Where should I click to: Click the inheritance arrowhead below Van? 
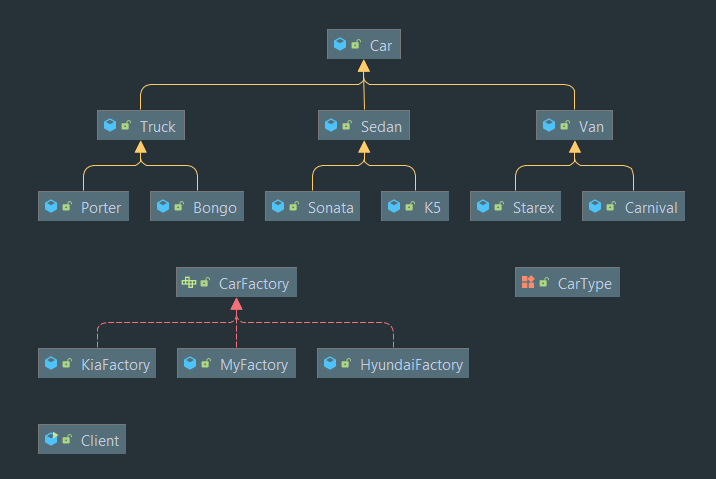574,147
